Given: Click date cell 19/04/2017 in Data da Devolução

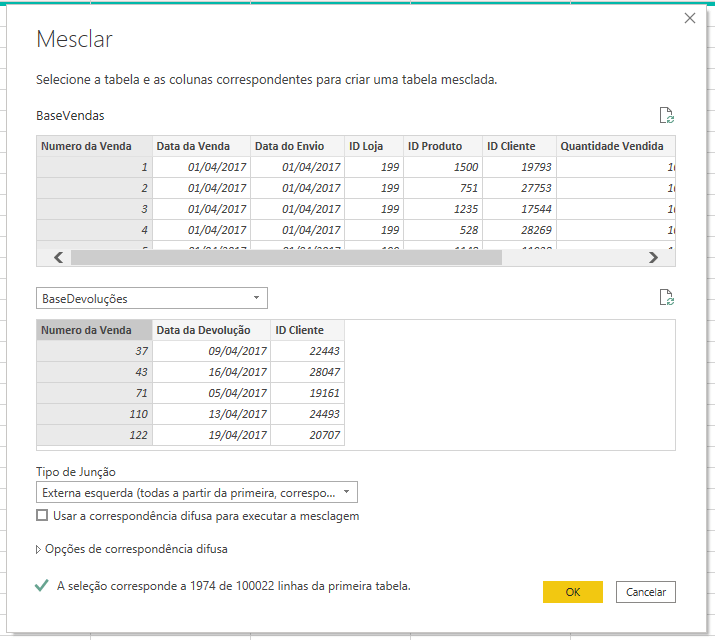Looking at the screenshot, I should point(212,435).
